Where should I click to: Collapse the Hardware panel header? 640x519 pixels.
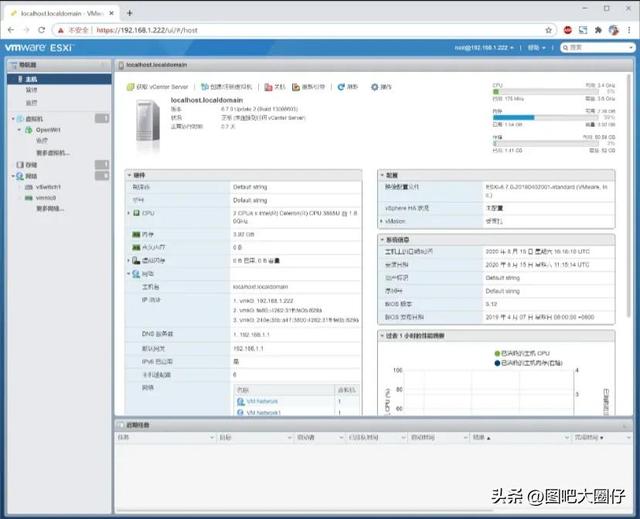[129, 175]
